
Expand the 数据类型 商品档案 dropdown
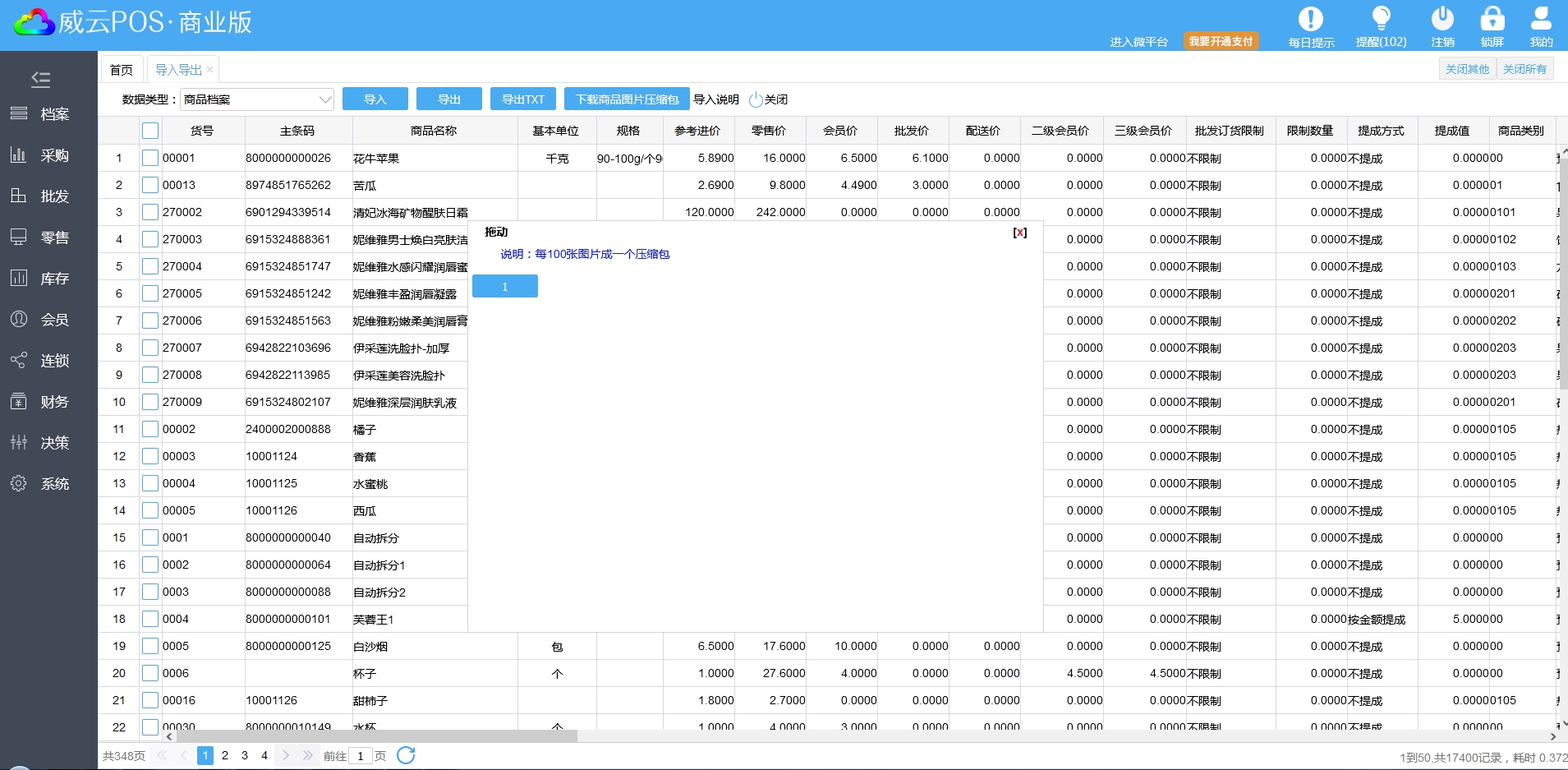click(x=324, y=99)
